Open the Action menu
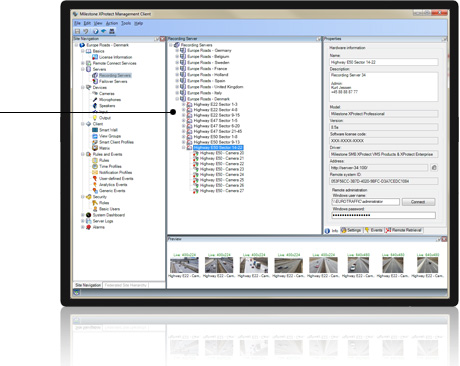The width and height of the screenshot is (460, 366). pyautogui.click(x=112, y=23)
